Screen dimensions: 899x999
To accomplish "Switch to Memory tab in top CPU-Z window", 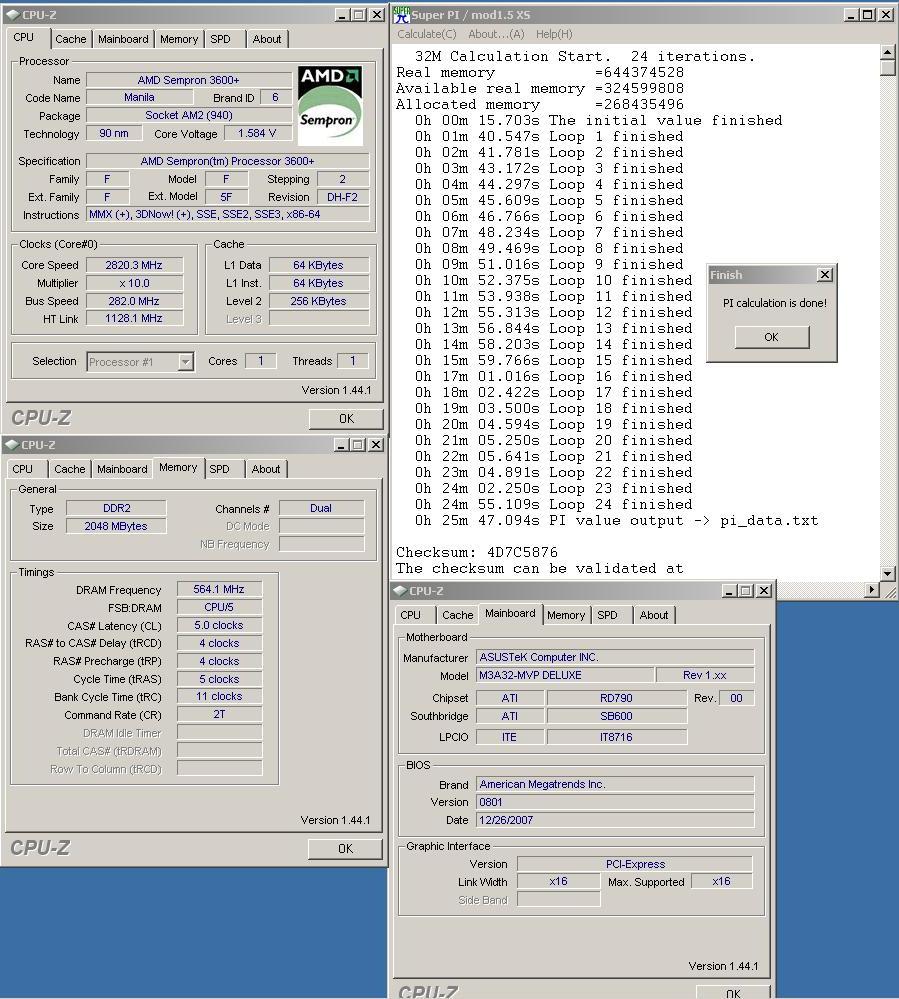I will click(179, 39).
